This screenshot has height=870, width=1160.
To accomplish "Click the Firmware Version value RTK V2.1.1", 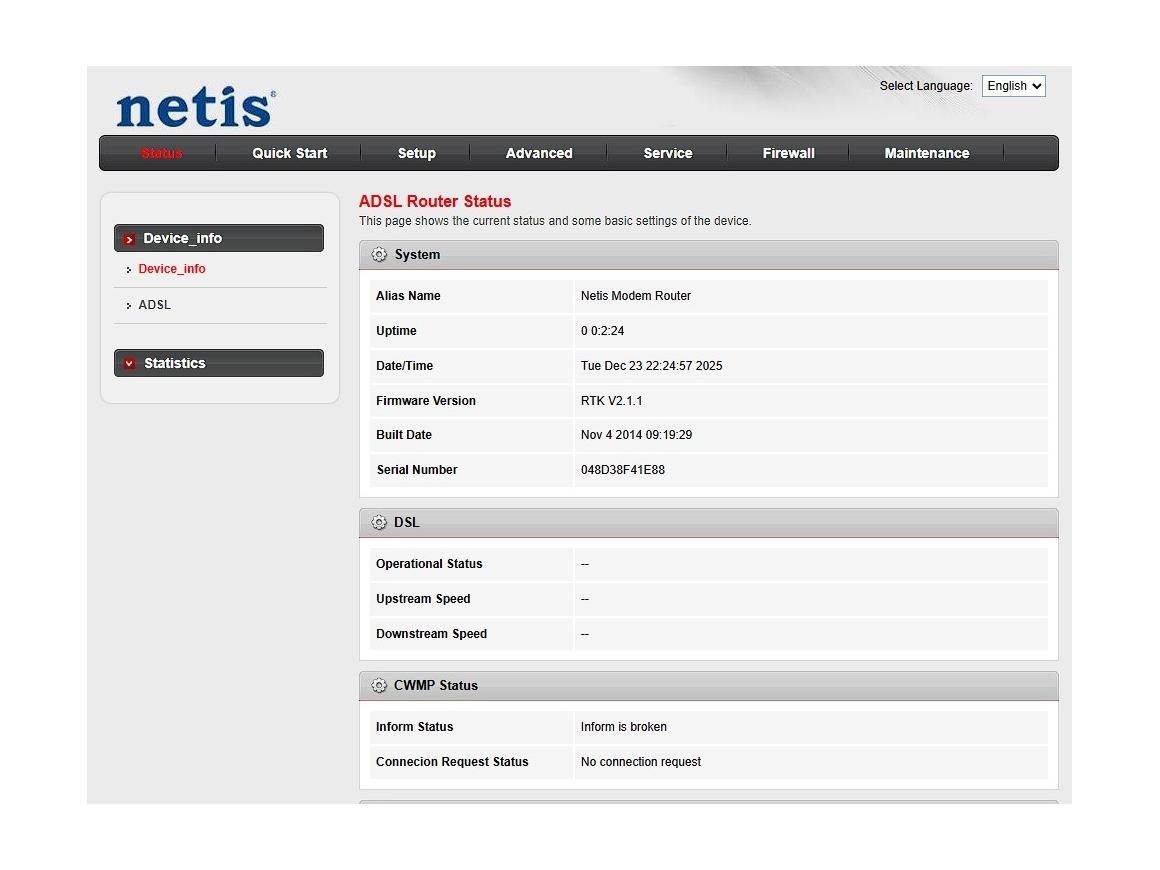I will tap(611, 401).
